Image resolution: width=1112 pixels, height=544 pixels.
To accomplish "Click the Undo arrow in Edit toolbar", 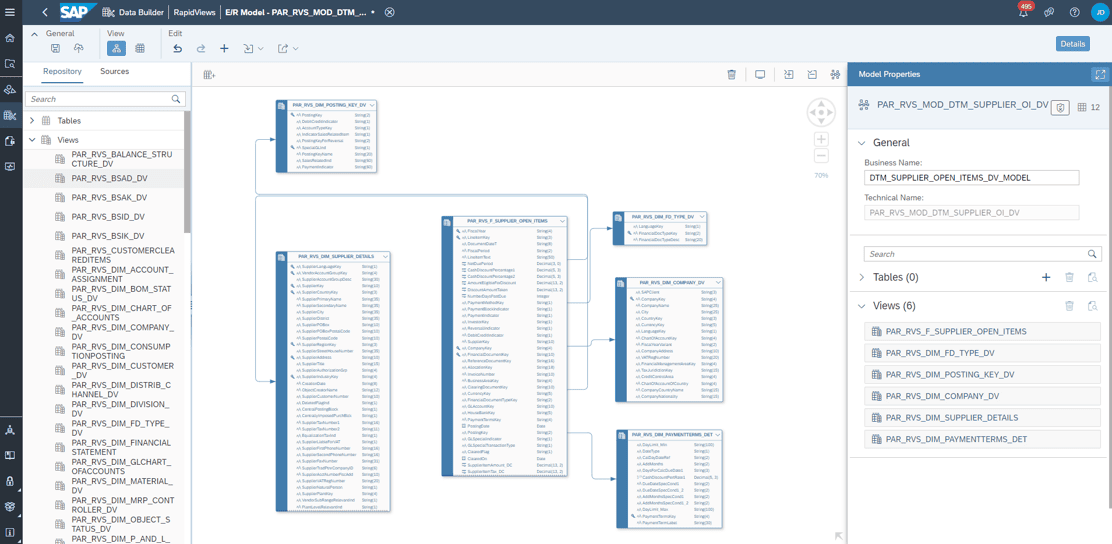I will tap(177, 48).
